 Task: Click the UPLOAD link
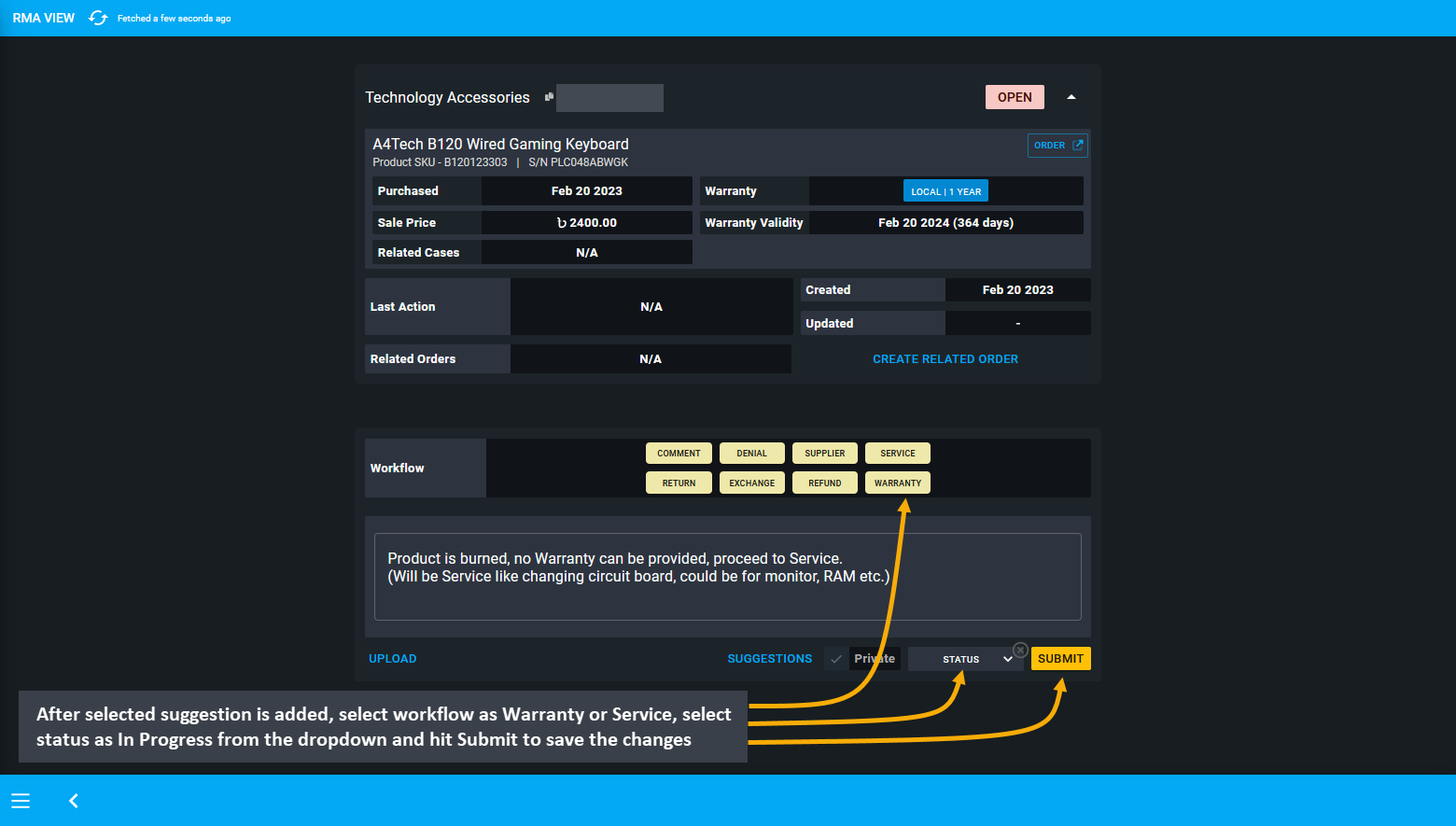pos(393,659)
